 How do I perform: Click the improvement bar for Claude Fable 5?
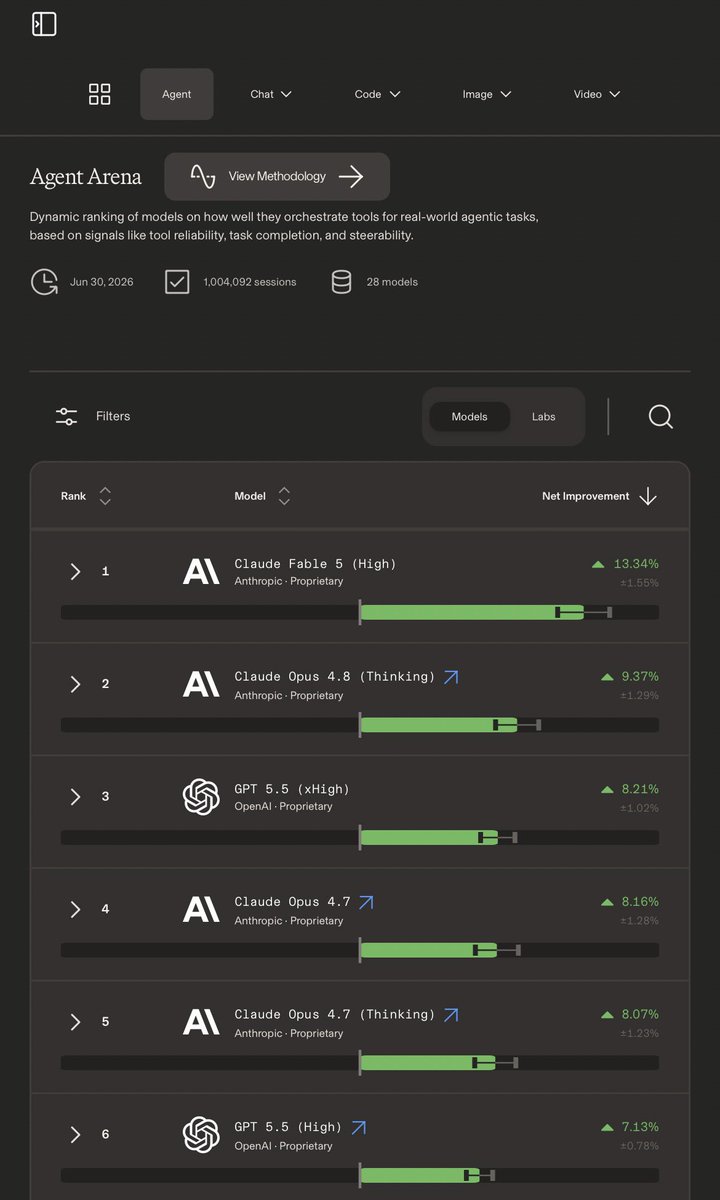(360, 612)
